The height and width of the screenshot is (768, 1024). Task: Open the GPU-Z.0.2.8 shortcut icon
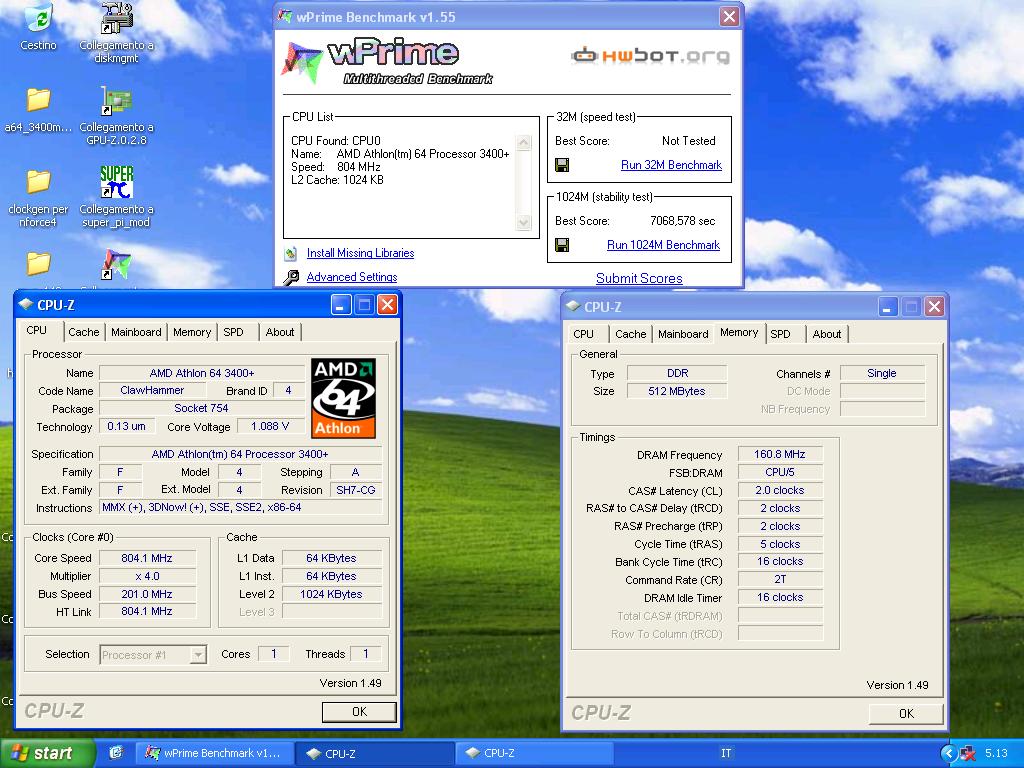116,100
